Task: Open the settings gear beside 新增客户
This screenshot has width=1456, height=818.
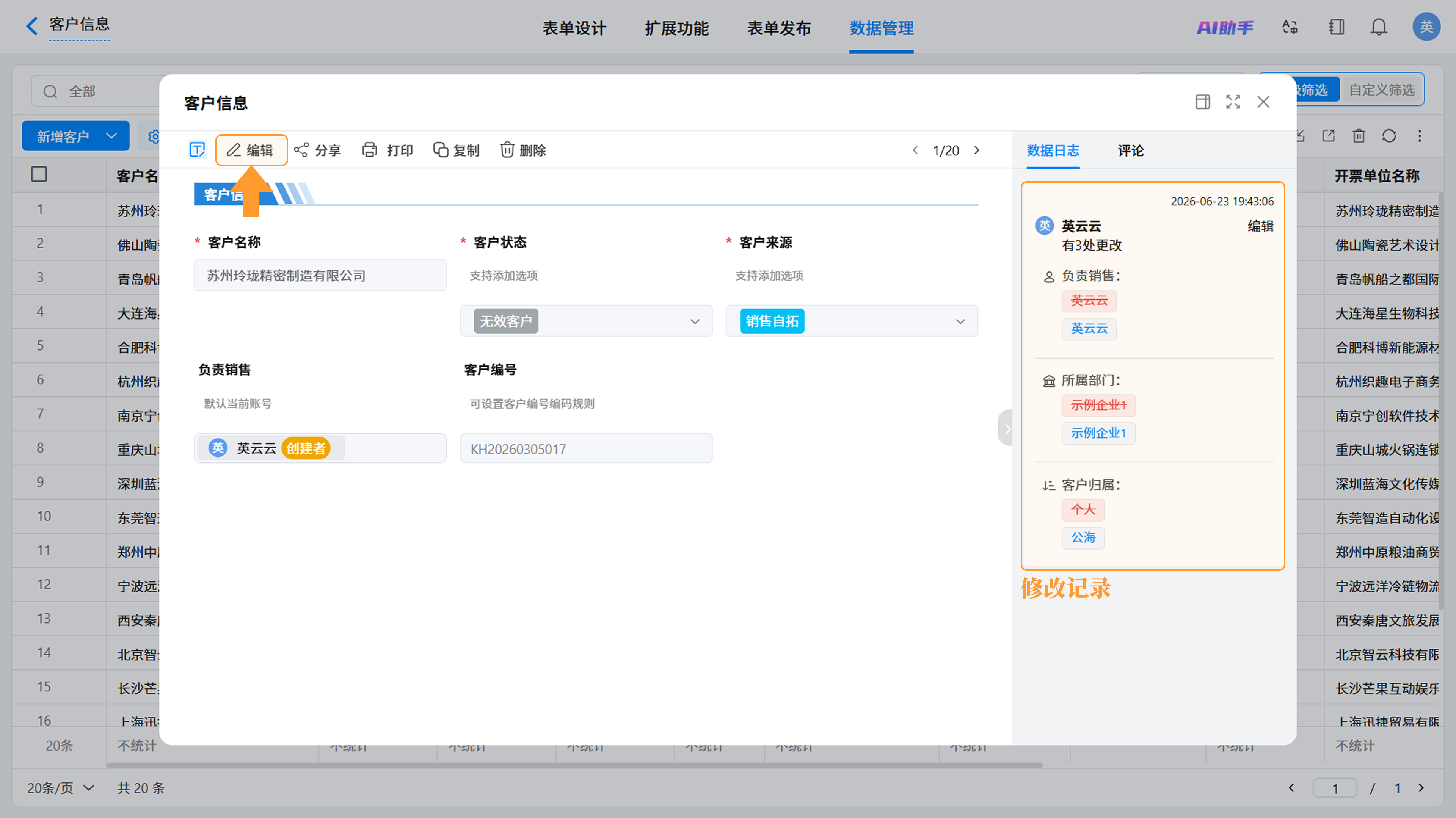Action: point(154,137)
